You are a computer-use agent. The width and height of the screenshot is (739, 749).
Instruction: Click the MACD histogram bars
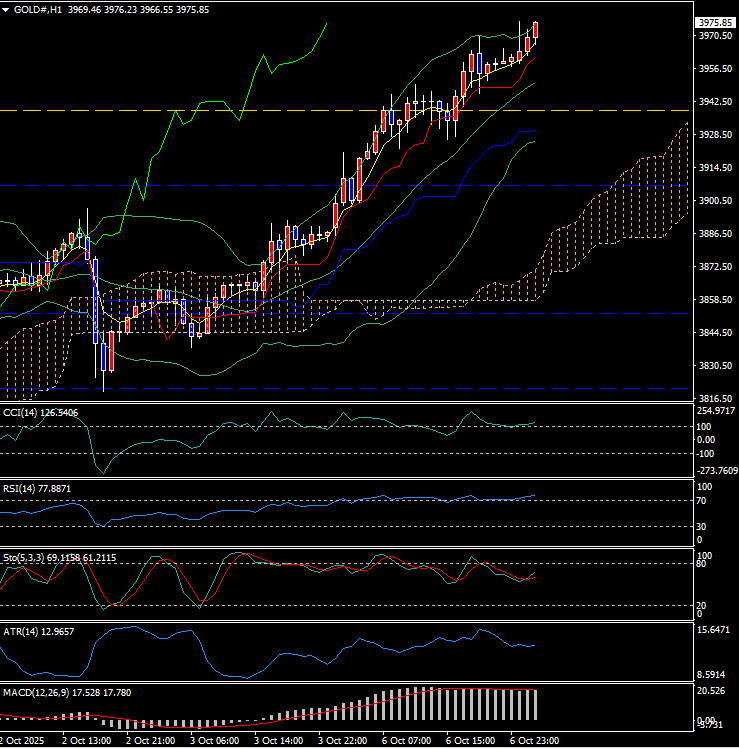[x=450, y=704]
